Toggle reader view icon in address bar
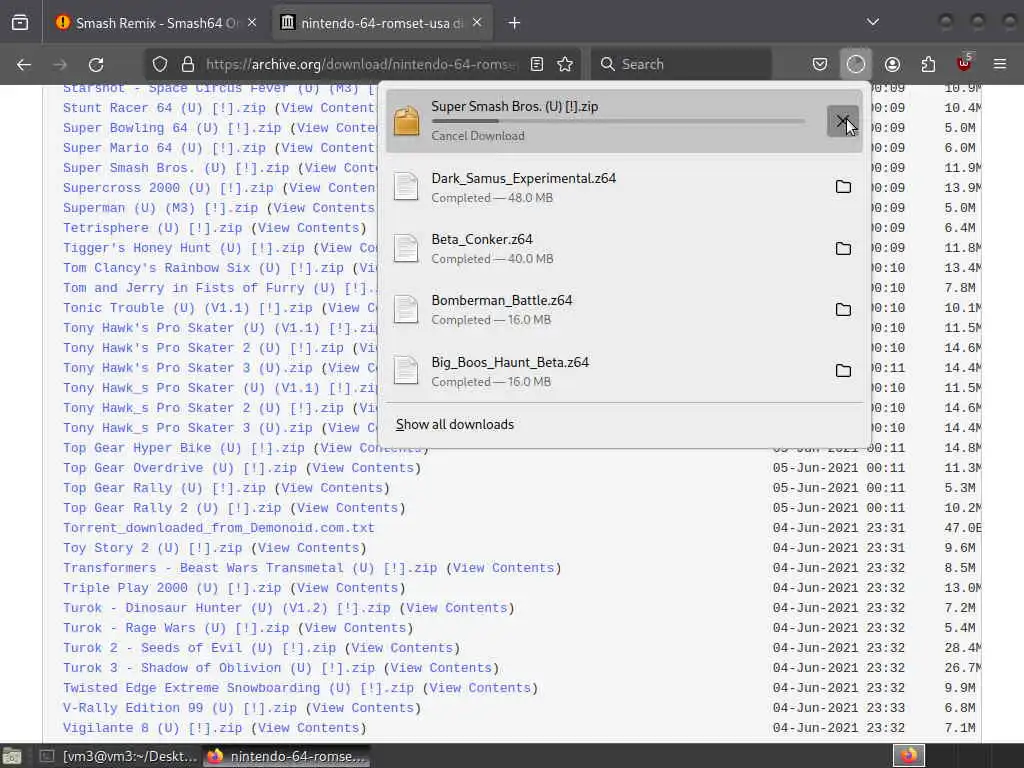The image size is (1024, 768). [x=537, y=64]
